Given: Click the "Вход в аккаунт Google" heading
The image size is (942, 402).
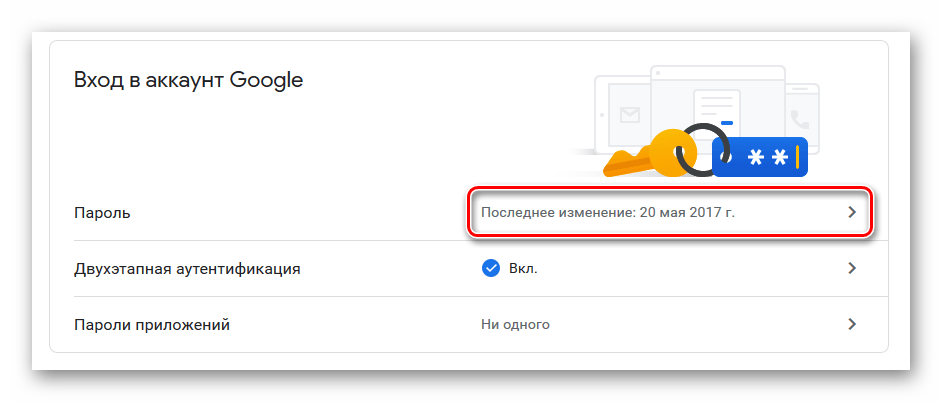Looking at the screenshot, I should click(x=188, y=80).
